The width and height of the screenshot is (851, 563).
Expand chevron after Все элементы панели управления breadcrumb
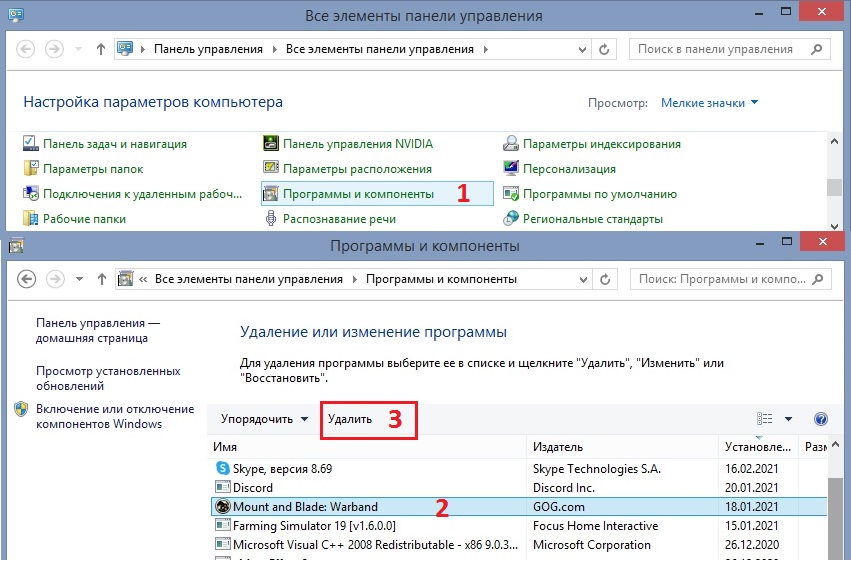pyautogui.click(x=486, y=49)
